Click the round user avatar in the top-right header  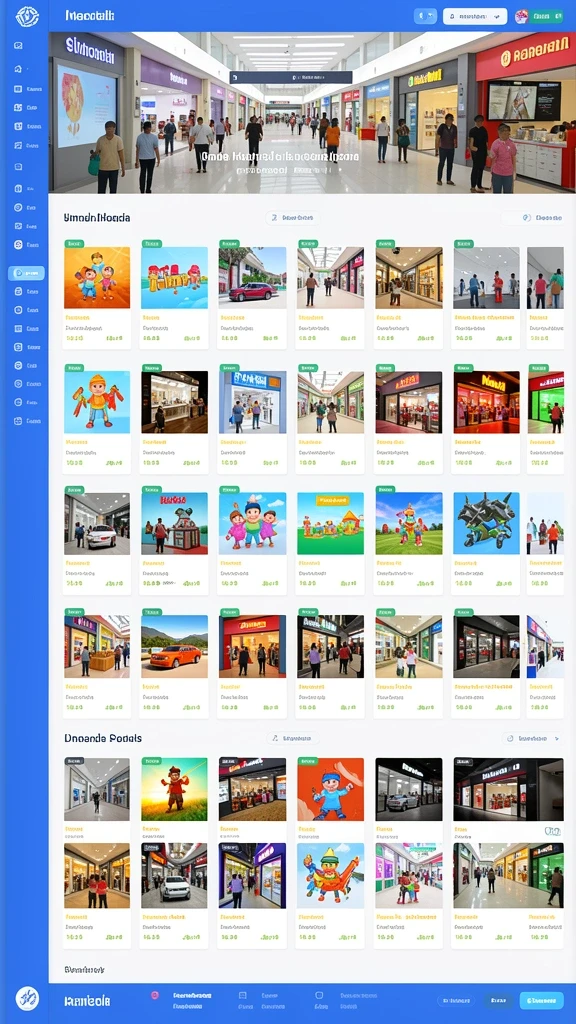click(521, 16)
